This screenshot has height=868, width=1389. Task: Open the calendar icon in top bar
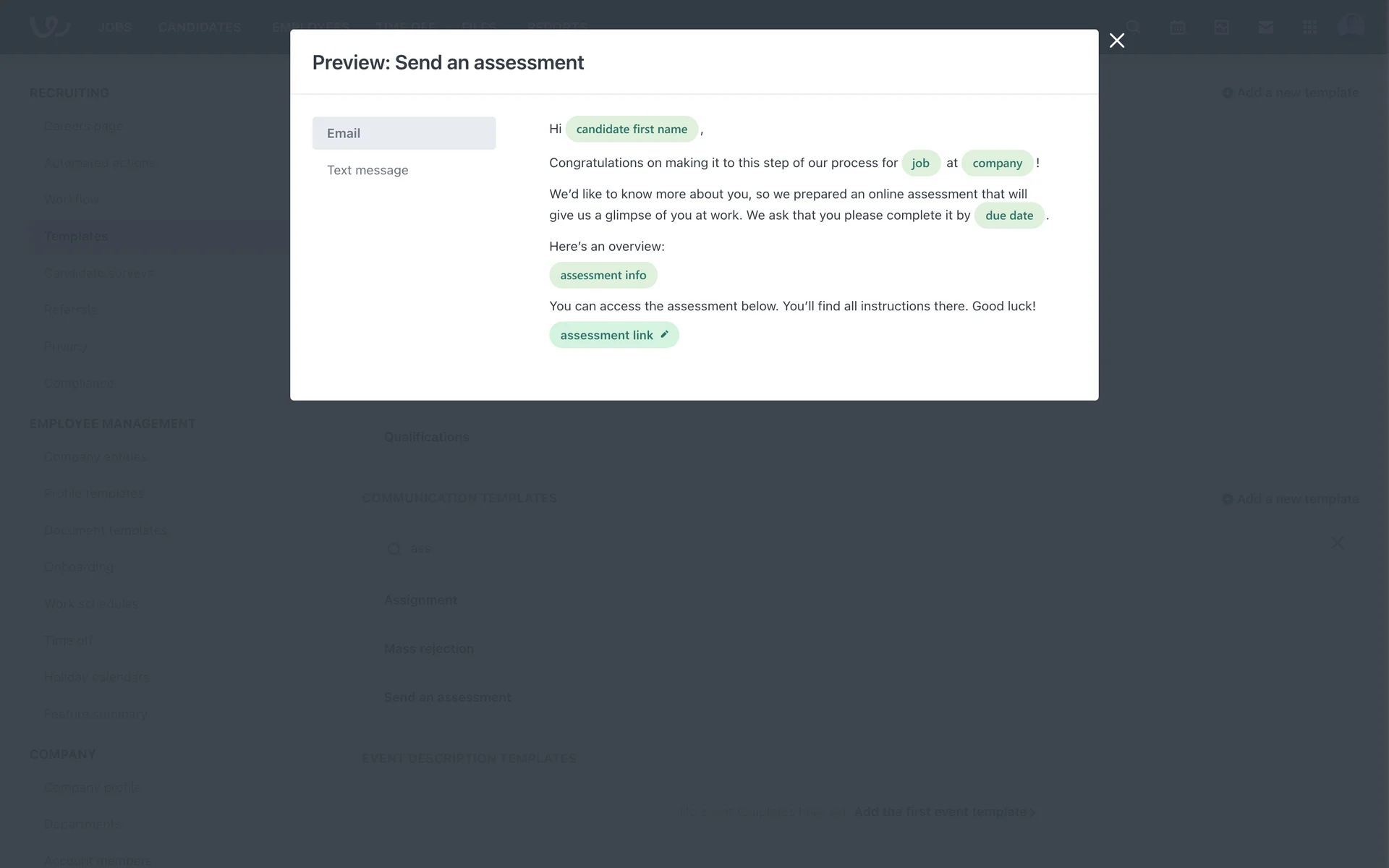[1177, 27]
